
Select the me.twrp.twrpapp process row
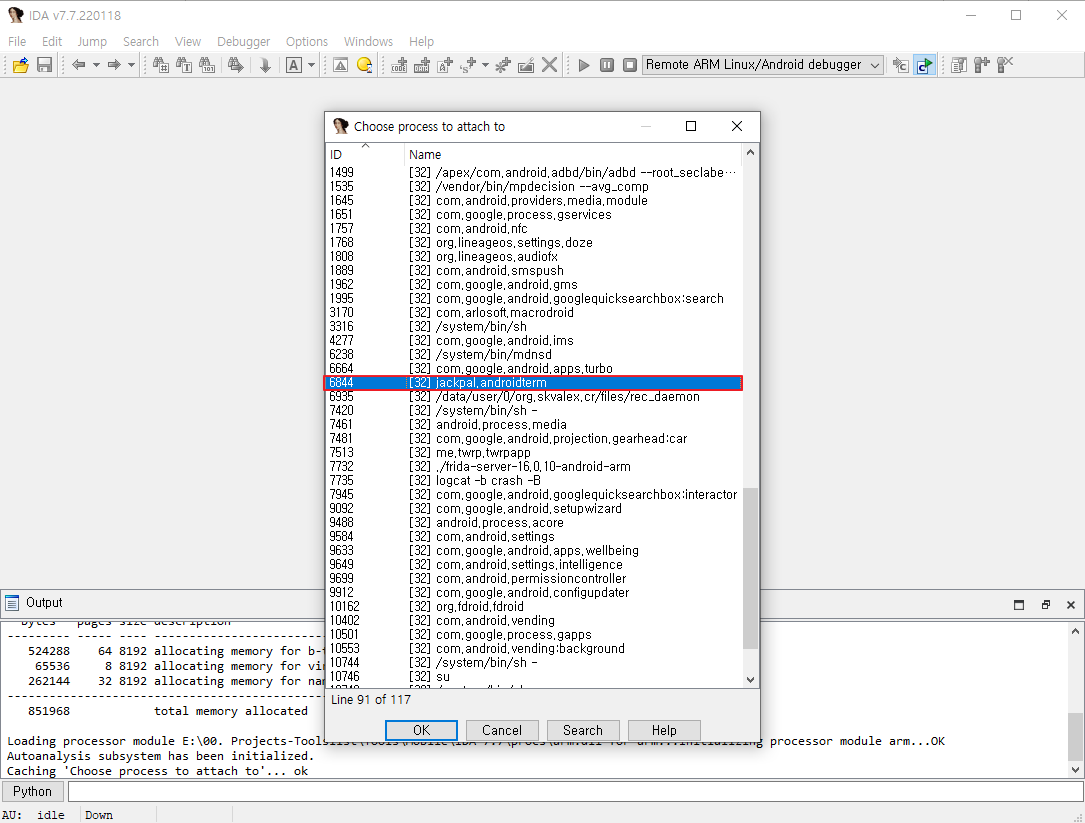[534, 453]
